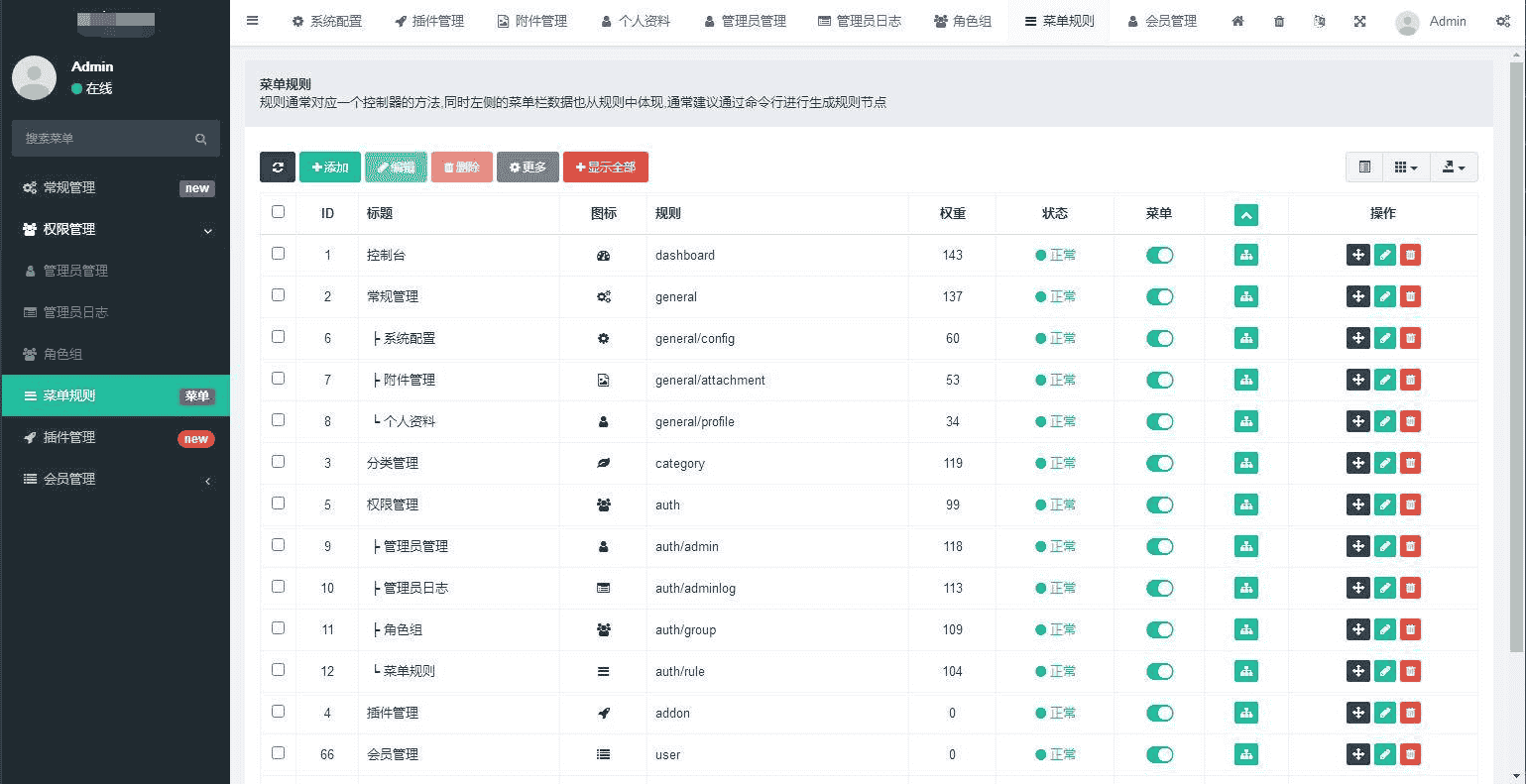Disable menu switch for auth/group row
The image size is (1526, 784).
point(1159,629)
